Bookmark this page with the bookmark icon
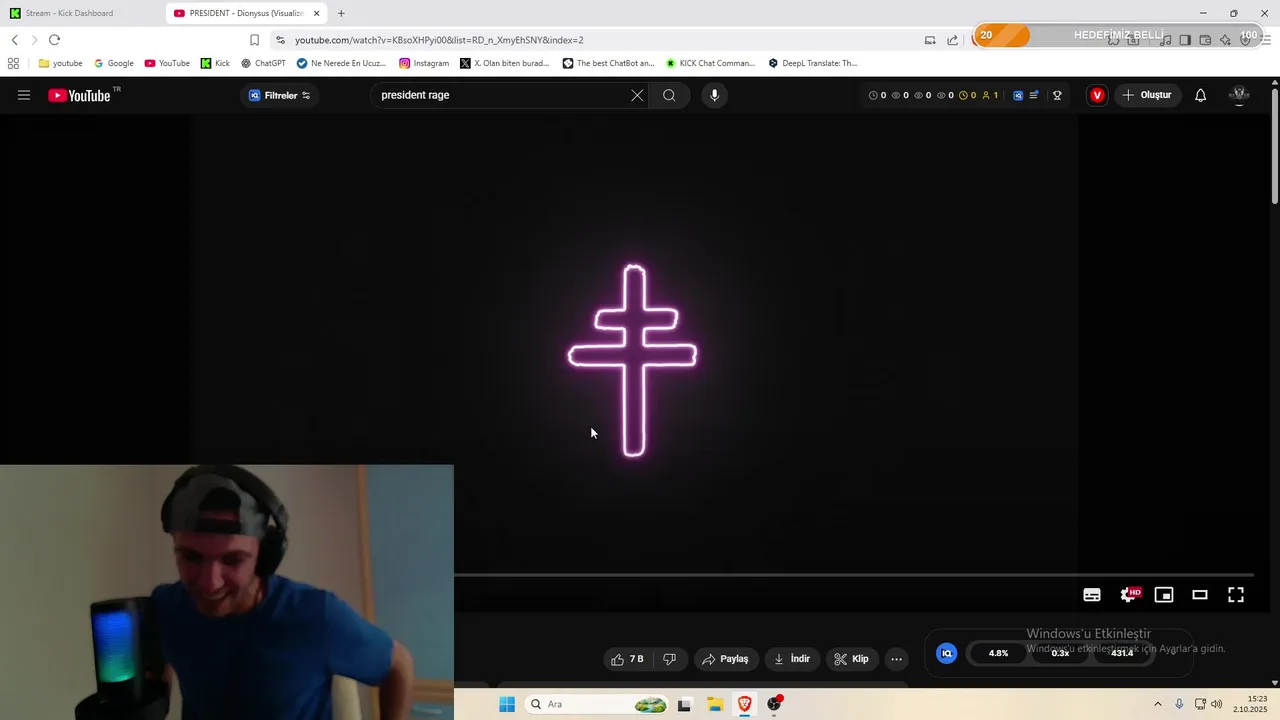The width and height of the screenshot is (1280, 720). click(x=254, y=40)
